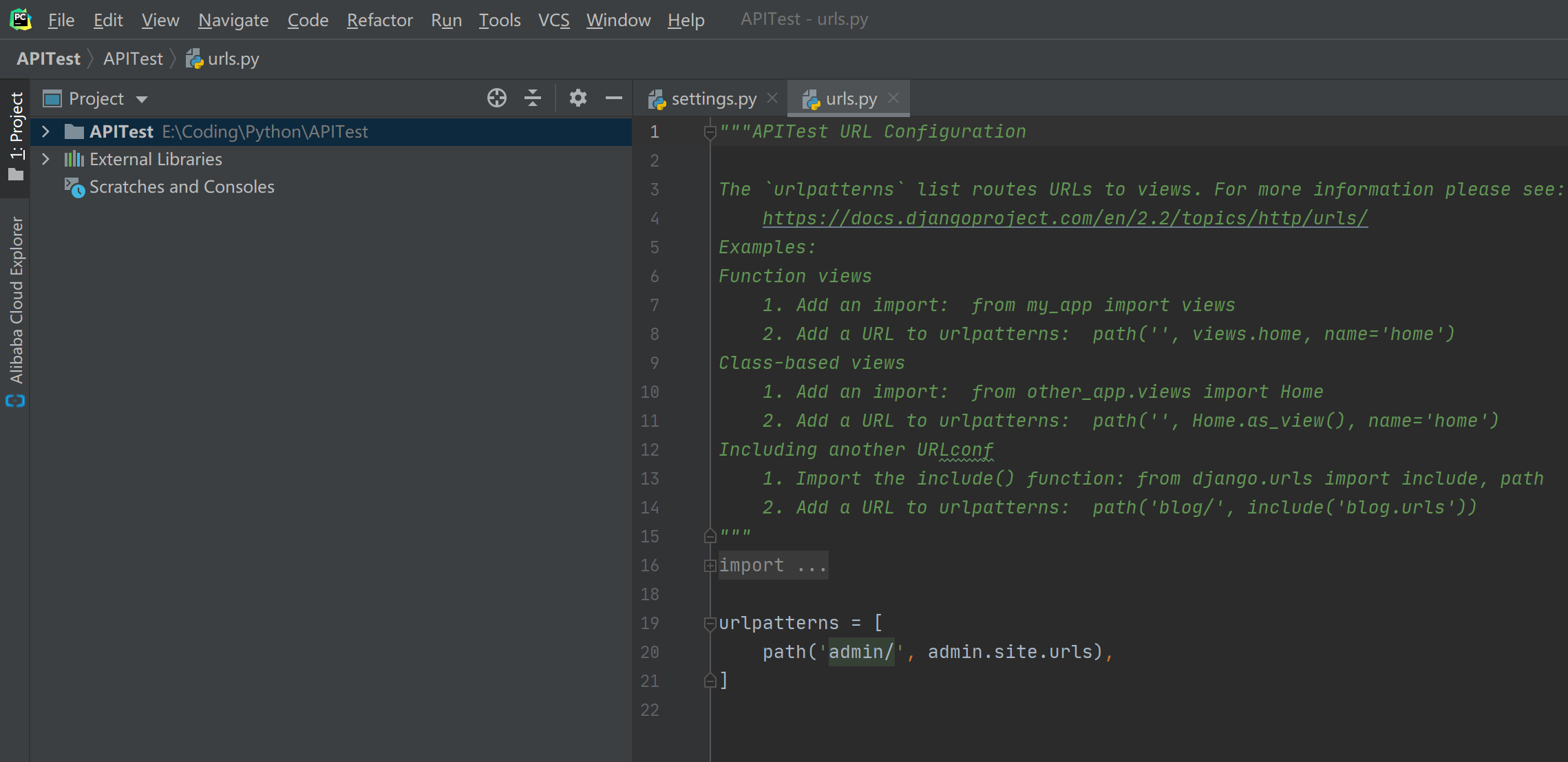Open the djangoproject docs link

tap(1064, 218)
